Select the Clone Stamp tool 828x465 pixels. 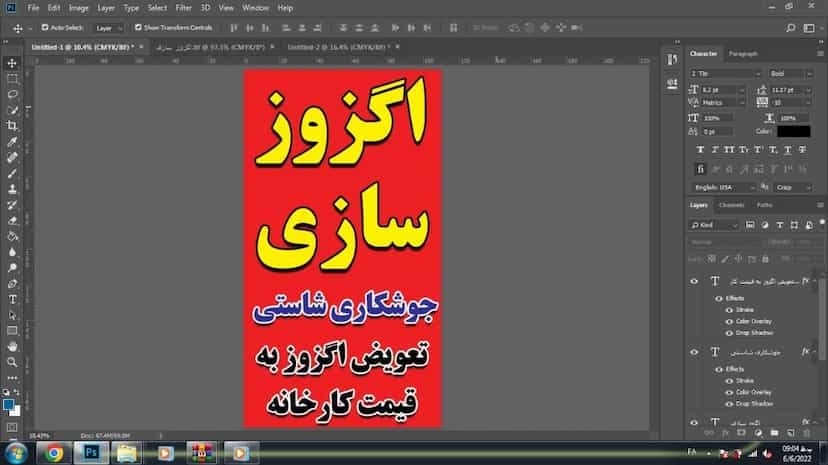click(12, 189)
